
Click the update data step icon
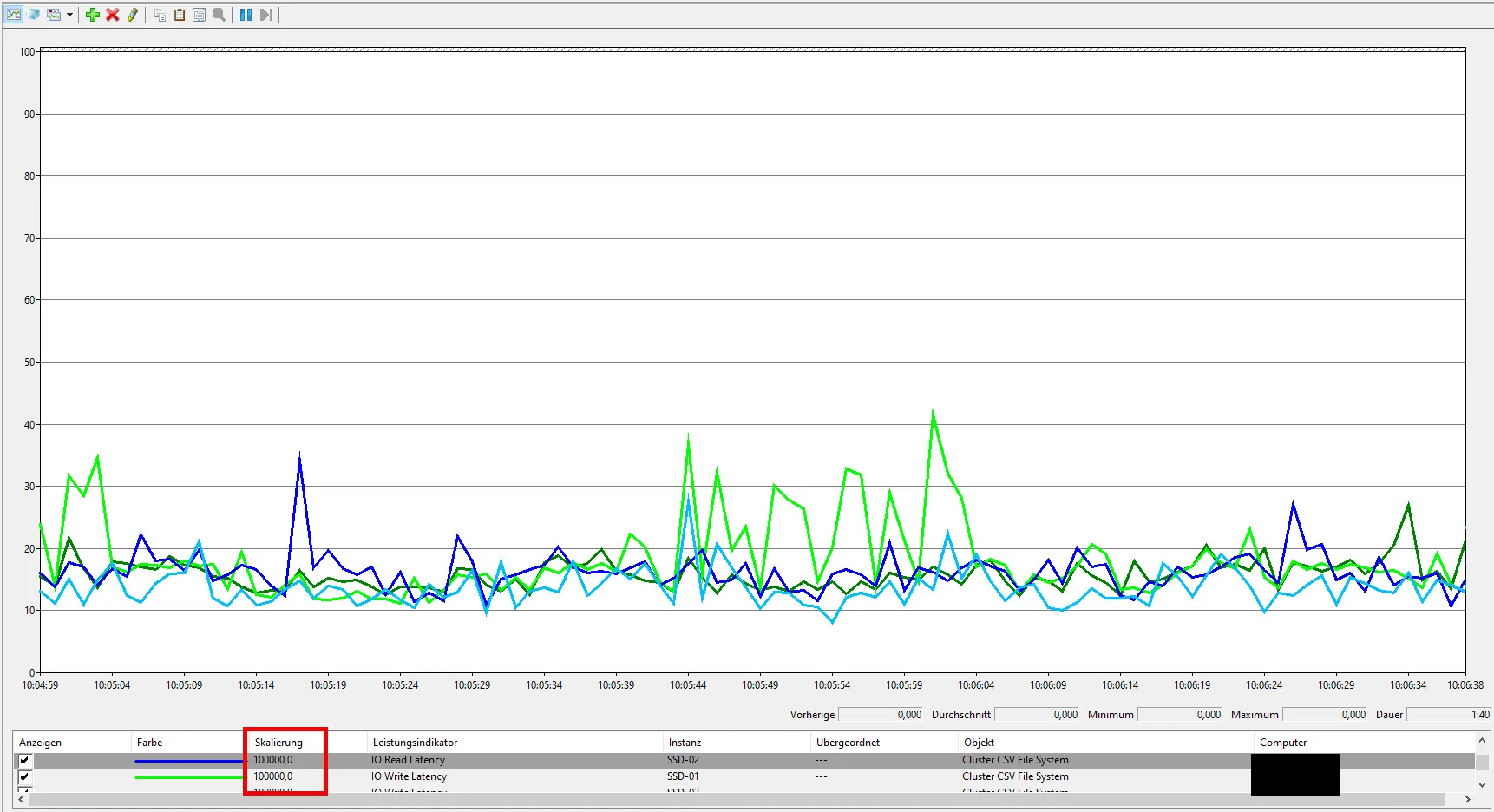point(266,15)
